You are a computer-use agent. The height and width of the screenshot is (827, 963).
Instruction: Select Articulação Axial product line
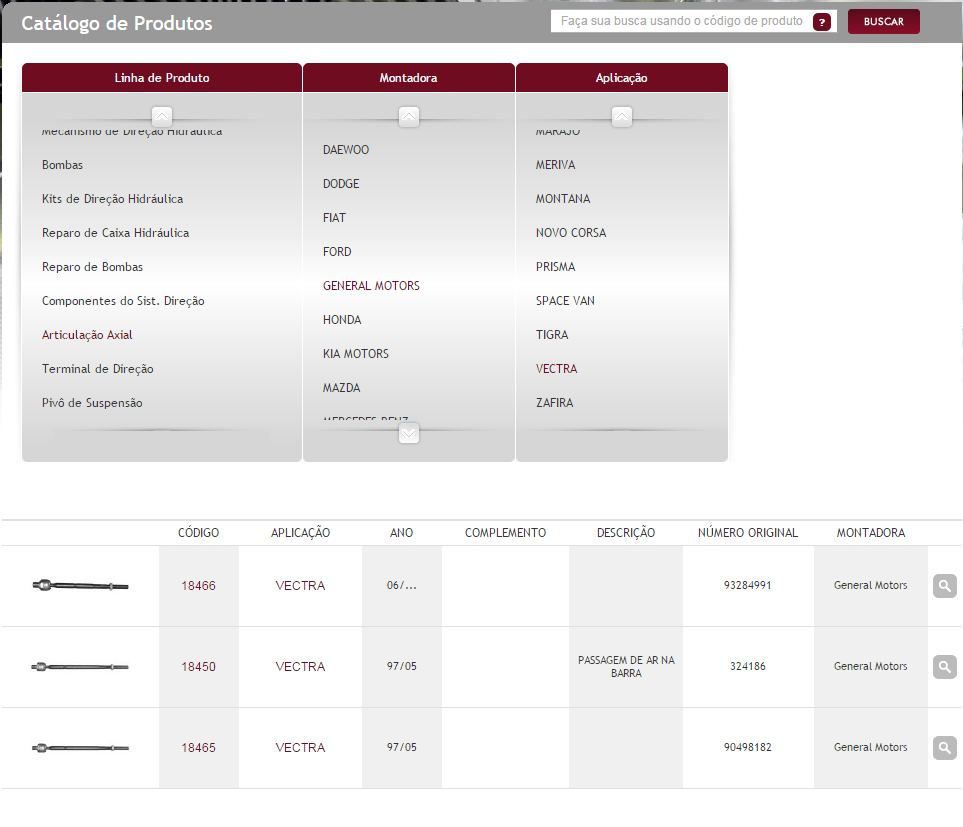point(87,335)
